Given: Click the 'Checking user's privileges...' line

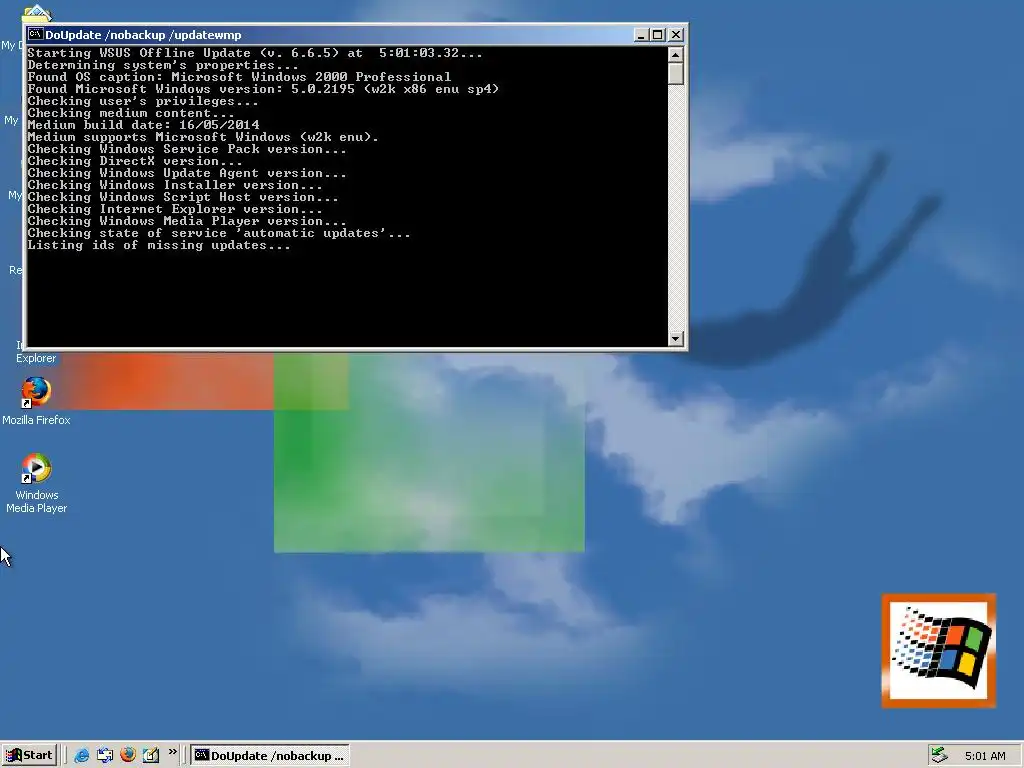Looking at the screenshot, I should point(142,101).
